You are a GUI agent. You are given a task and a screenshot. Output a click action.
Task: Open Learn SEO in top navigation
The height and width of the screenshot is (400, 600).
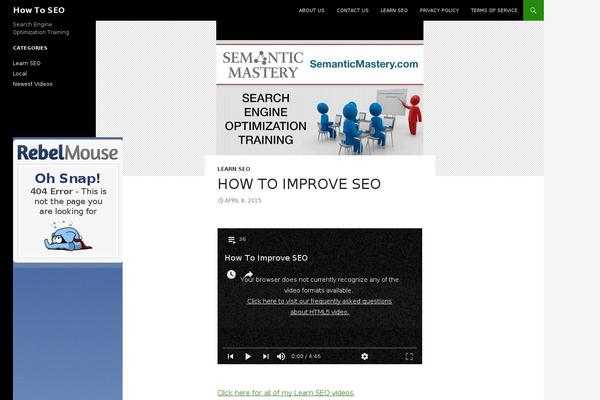click(394, 10)
